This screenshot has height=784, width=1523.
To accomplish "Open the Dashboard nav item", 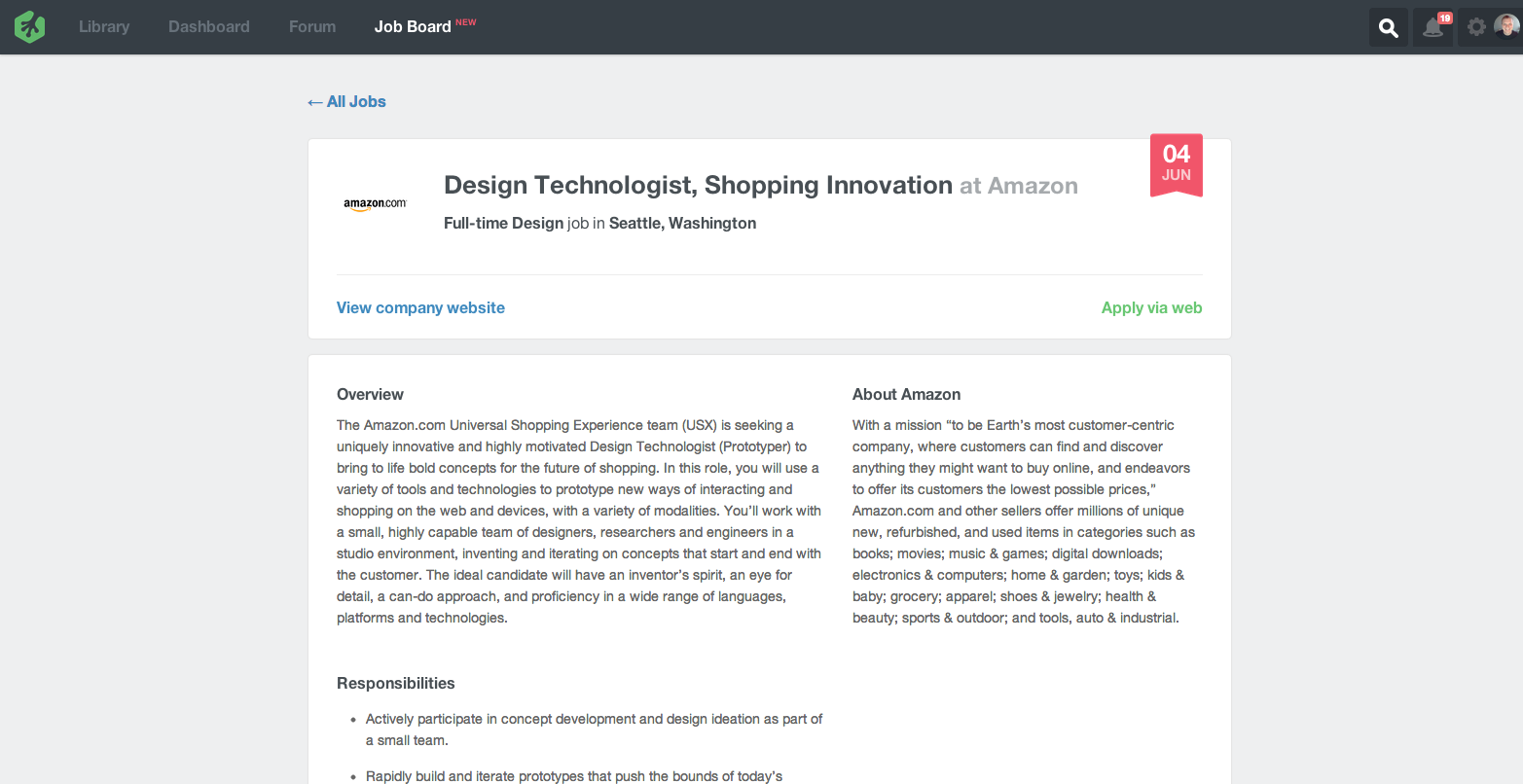I will [x=209, y=27].
